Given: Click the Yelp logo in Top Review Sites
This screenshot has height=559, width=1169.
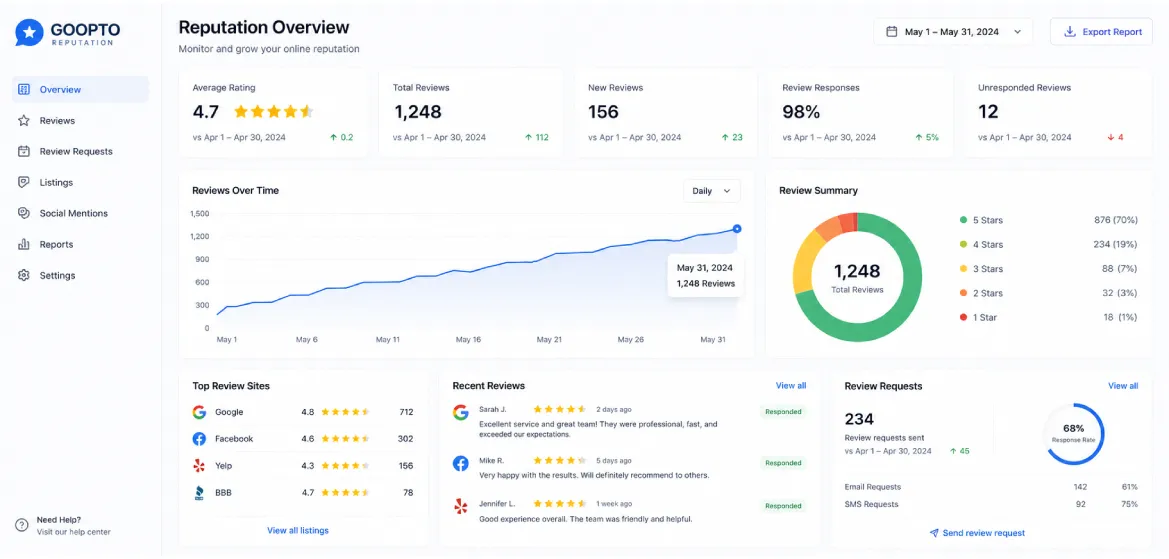Looking at the screenshot, I should [199, 466].
